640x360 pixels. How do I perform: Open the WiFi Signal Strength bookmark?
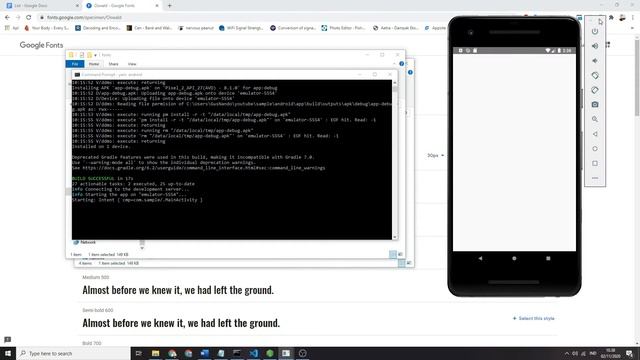point(241,28)
